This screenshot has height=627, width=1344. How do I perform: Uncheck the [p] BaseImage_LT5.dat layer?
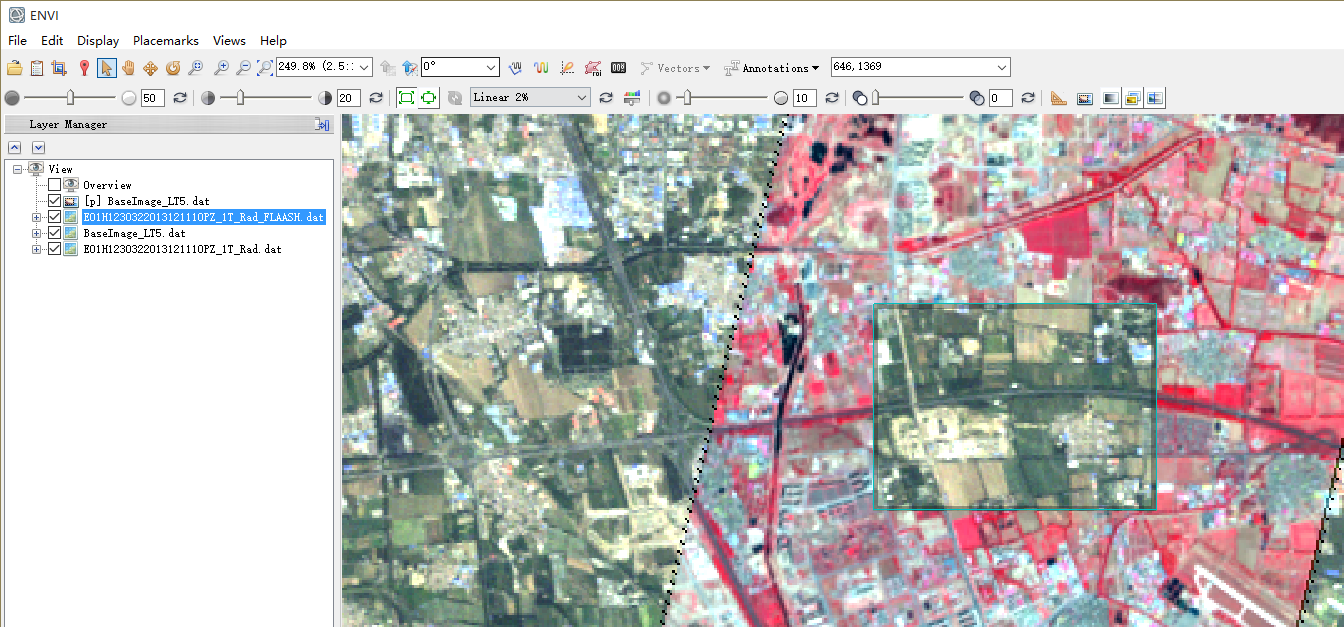point(55,201)
